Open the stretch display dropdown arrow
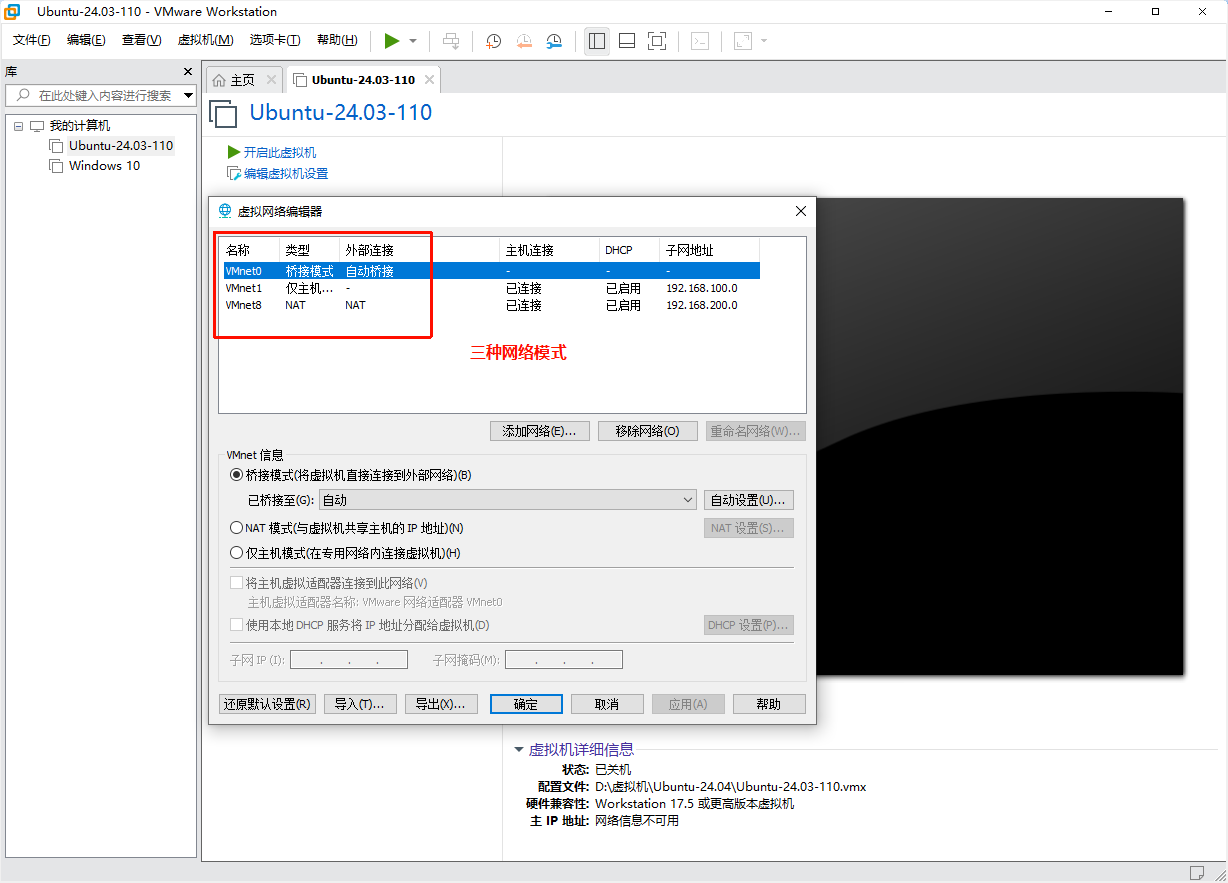Viewport: 1228px width, 883px height. point(764,41)
